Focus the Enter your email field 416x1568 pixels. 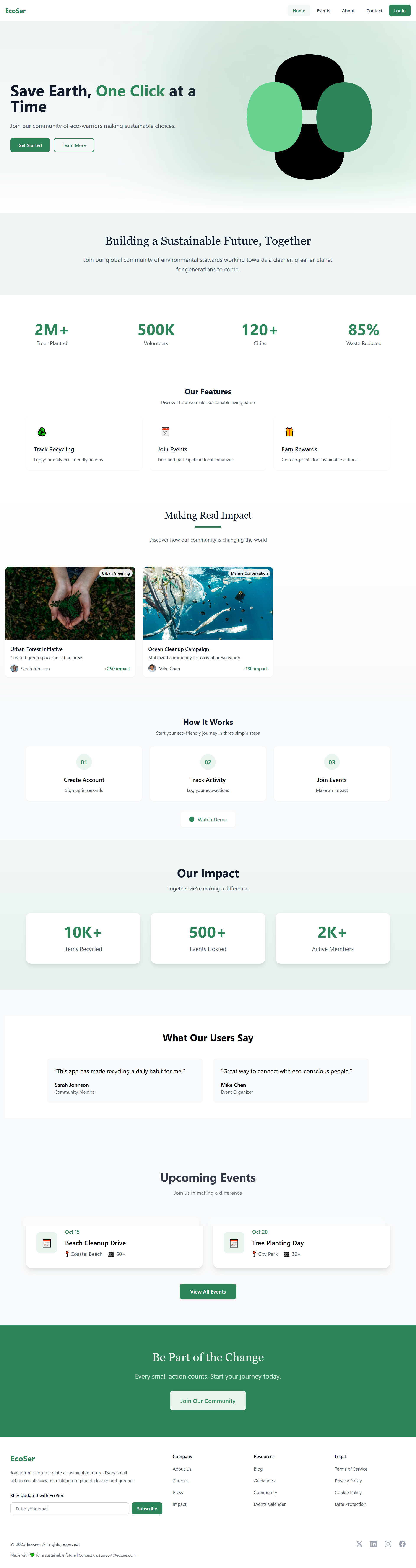(x=70, y=1508)
